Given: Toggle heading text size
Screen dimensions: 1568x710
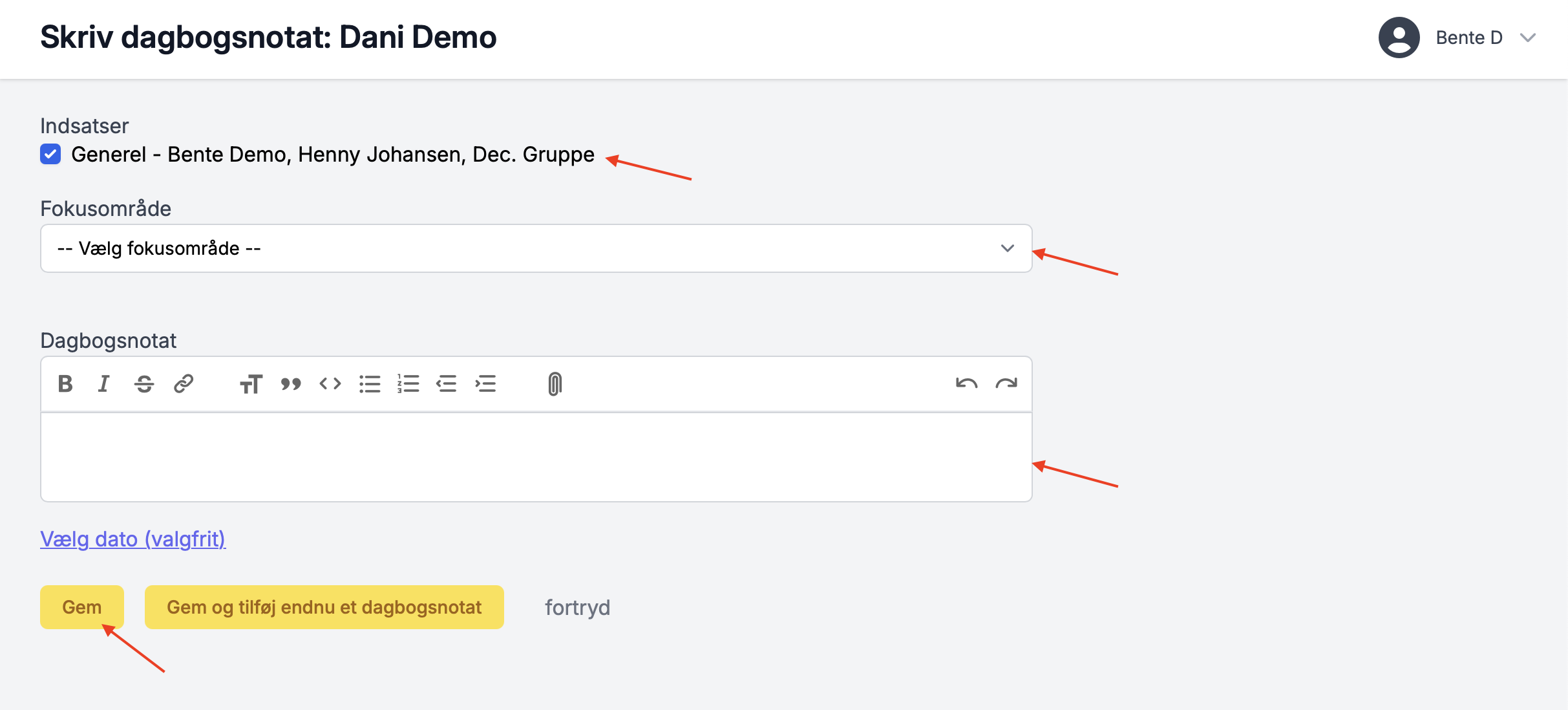Looking at the screenshot, I should 251,384.
